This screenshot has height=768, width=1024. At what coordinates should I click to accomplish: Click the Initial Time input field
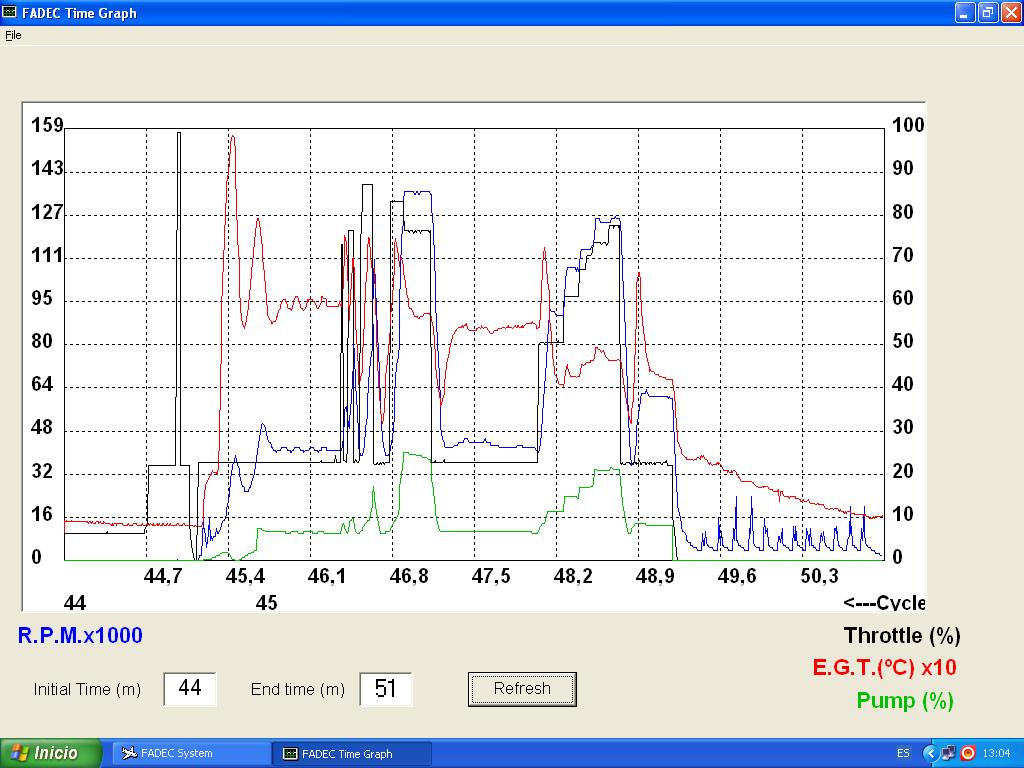click(x=190, y=689)
